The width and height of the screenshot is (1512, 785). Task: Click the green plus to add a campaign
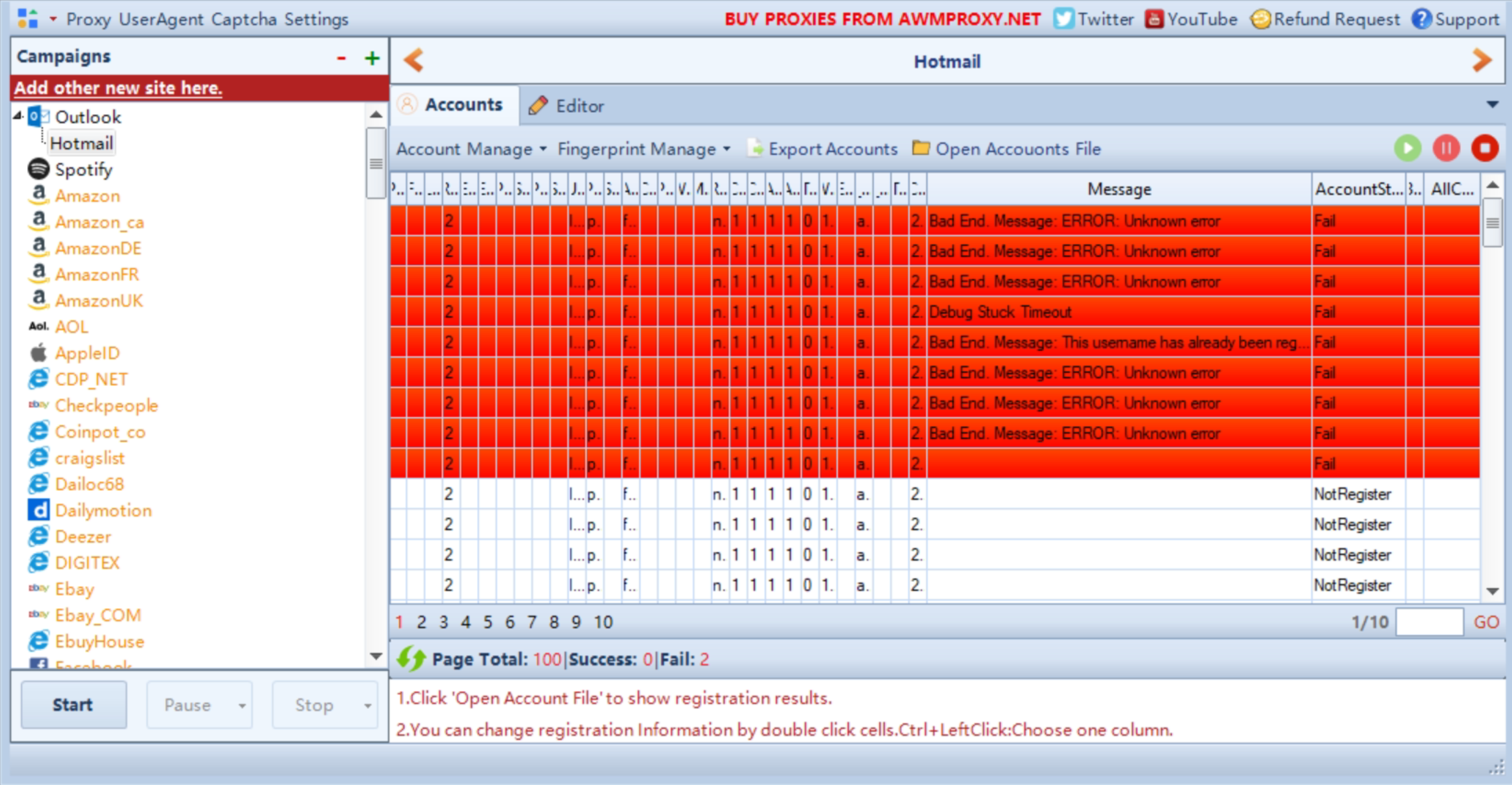click(372, 58)
